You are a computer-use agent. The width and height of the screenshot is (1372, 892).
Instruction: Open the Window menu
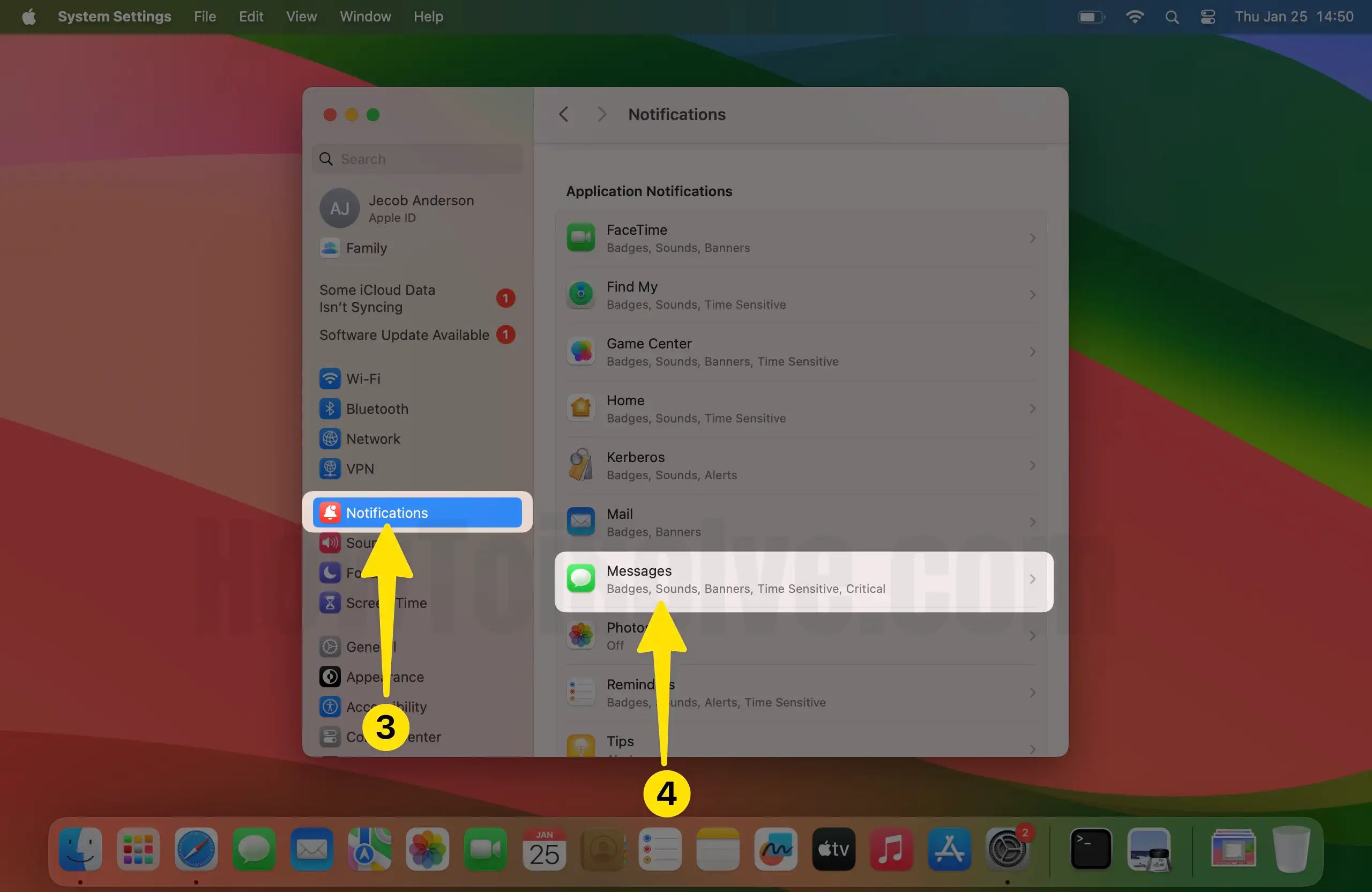pos(365,17)
